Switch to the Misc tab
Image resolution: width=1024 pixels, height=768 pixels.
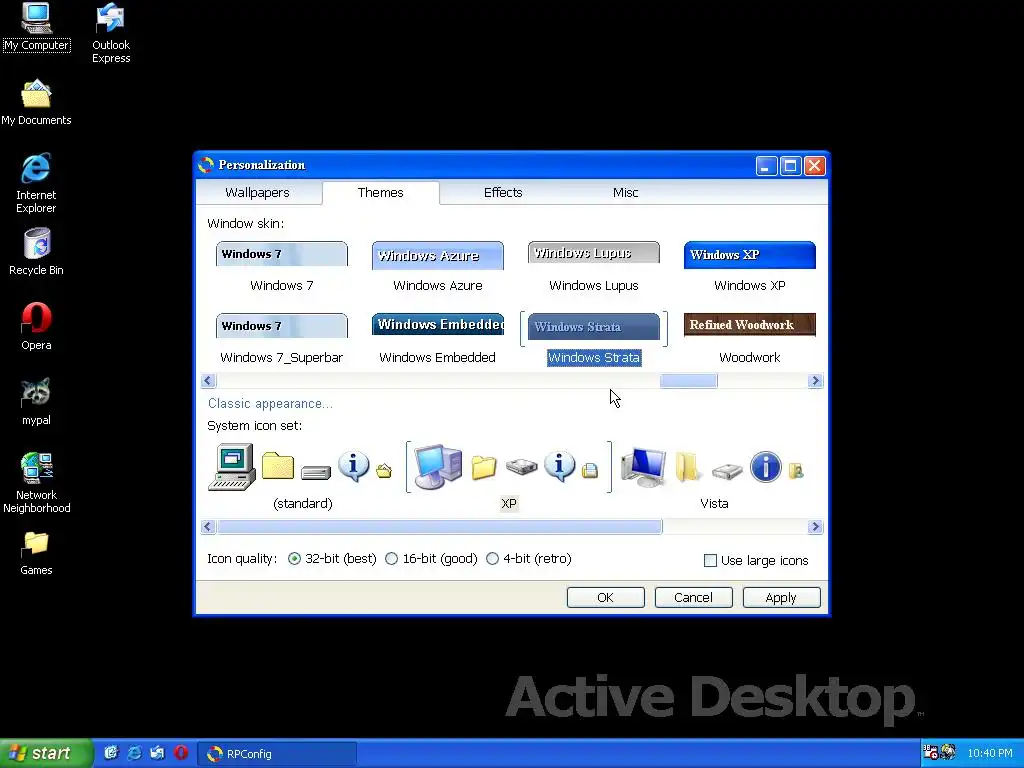[x=625, y=193]
